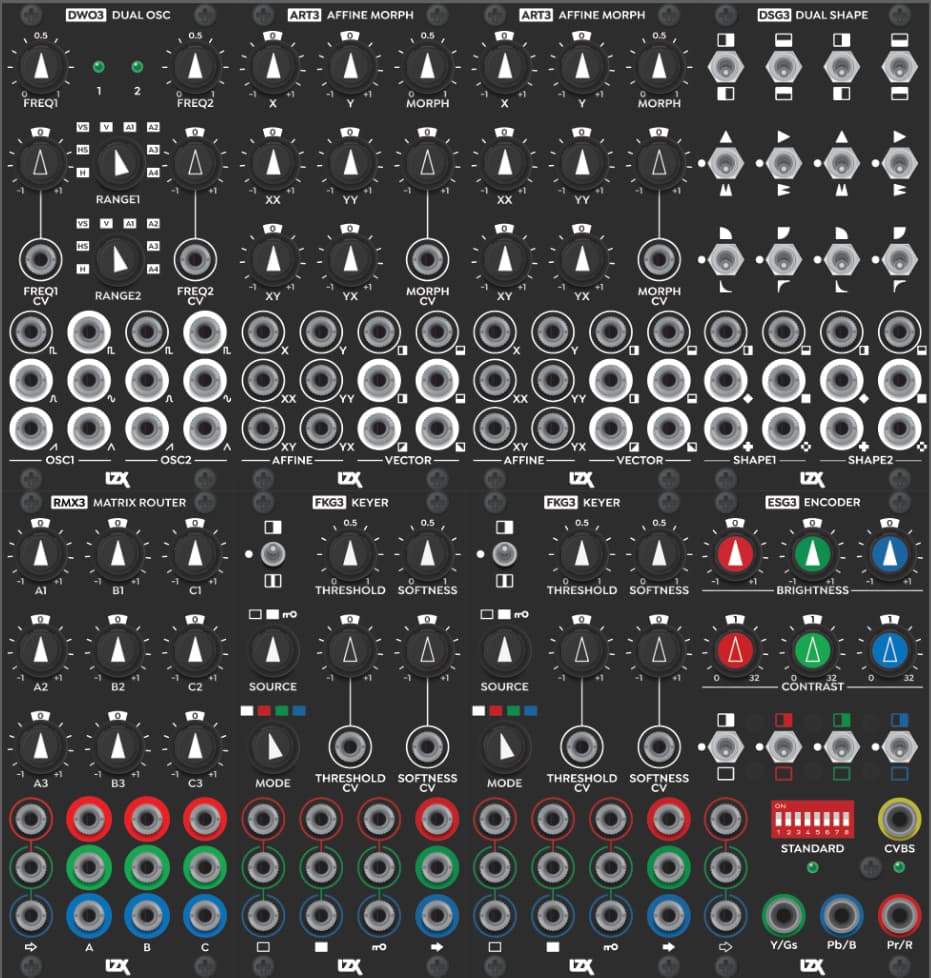Click the blue jack above label C

(x=205, y=915)
